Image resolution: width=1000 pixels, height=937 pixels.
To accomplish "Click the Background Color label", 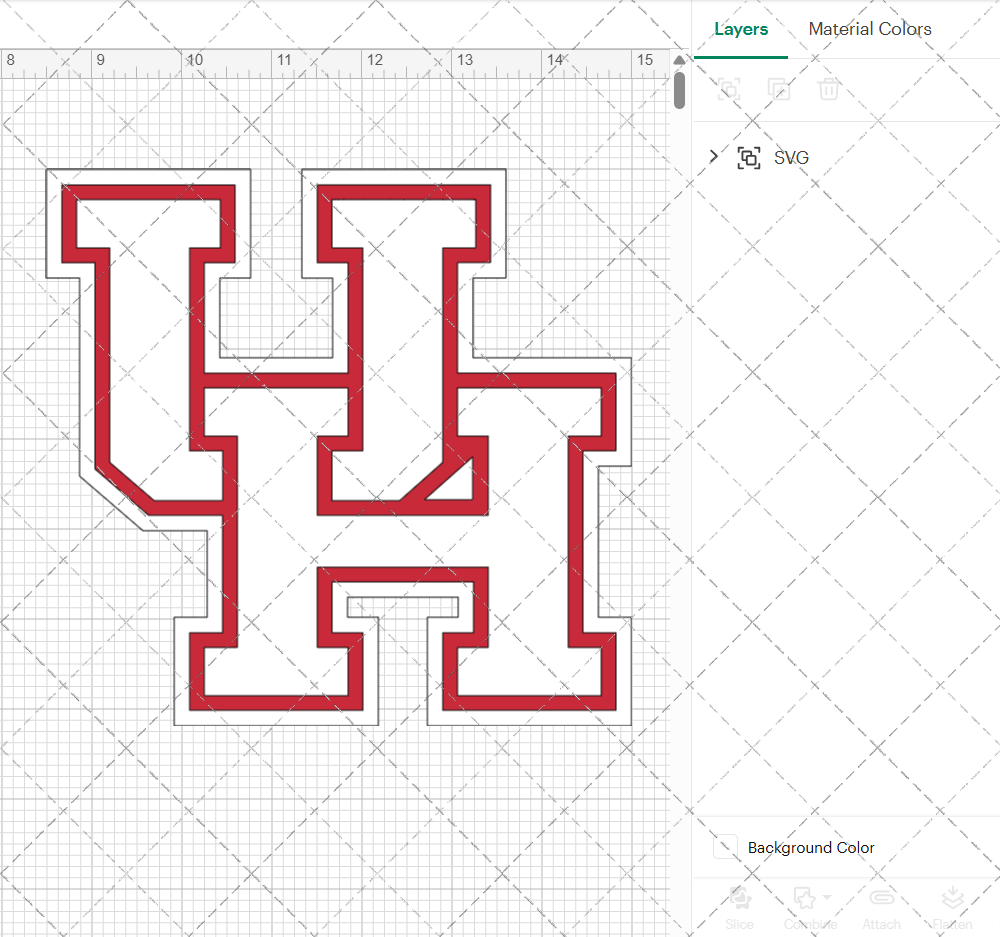I will tap(811, 848).
